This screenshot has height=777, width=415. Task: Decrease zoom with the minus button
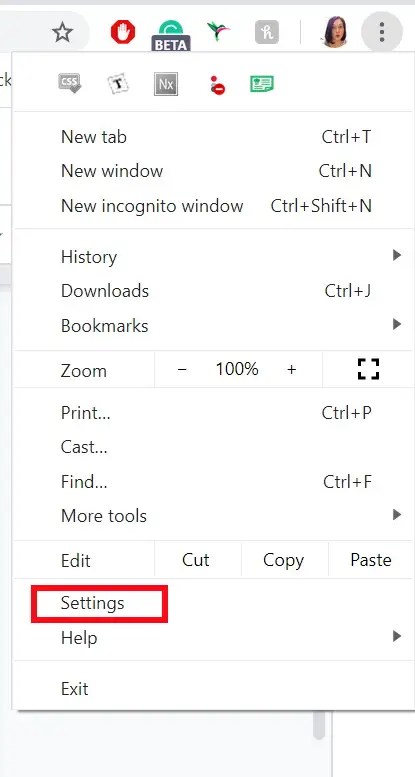coord(182,369)
